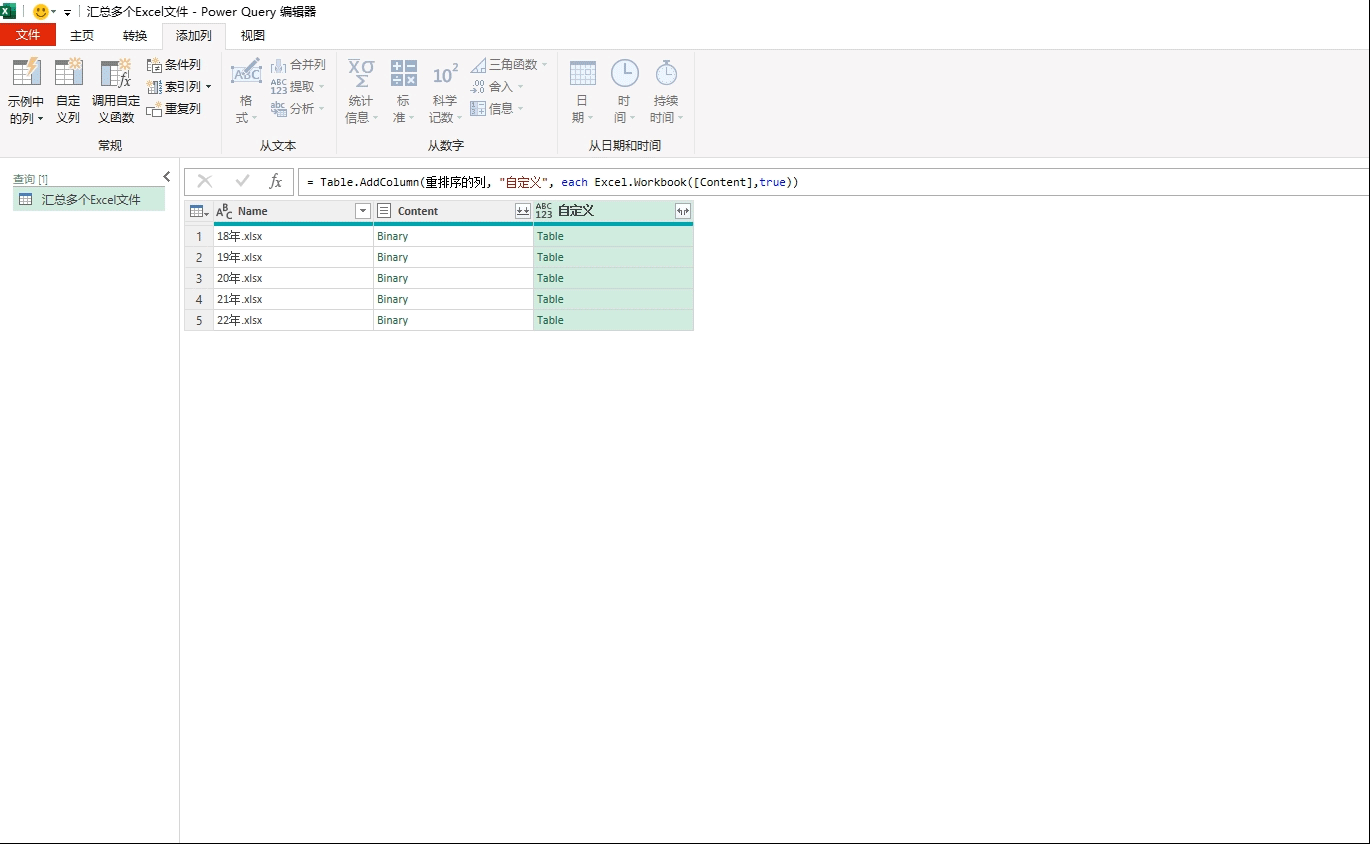Open the Format (格式) text tool
The image size is (1370, 844).
[246, 91]
